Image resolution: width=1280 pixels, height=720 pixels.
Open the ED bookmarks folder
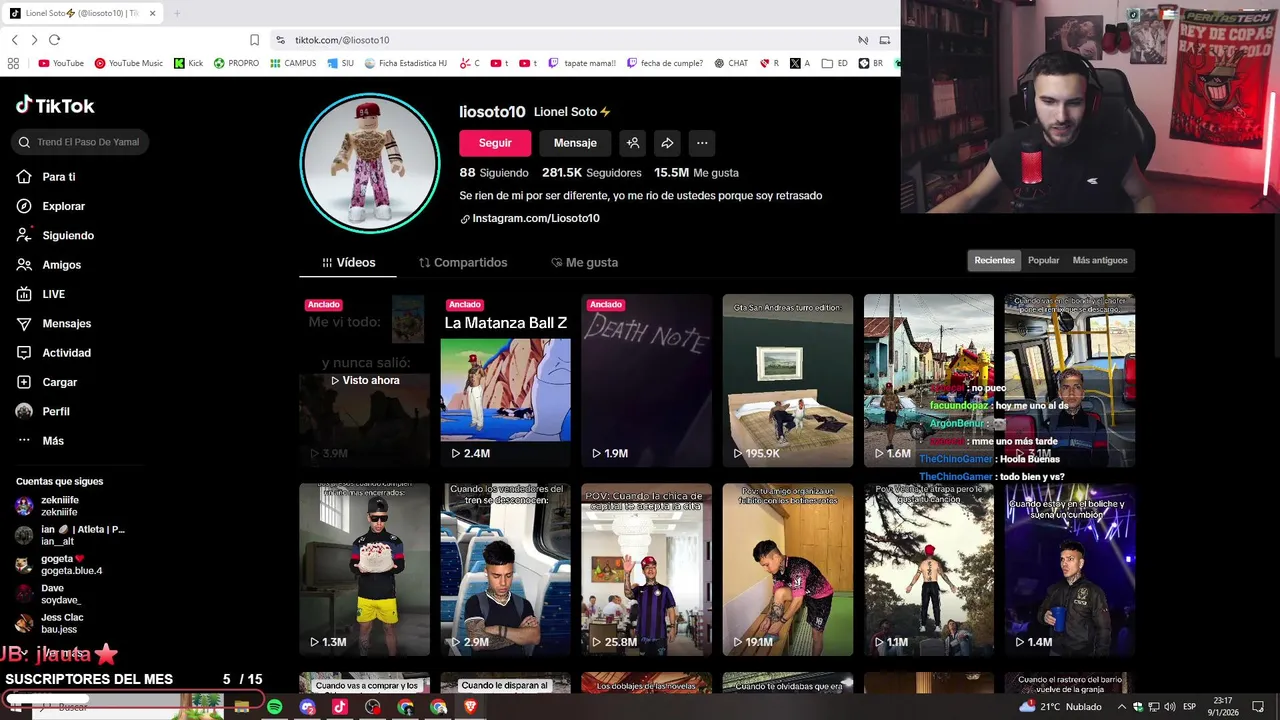[x=835, y=63]
